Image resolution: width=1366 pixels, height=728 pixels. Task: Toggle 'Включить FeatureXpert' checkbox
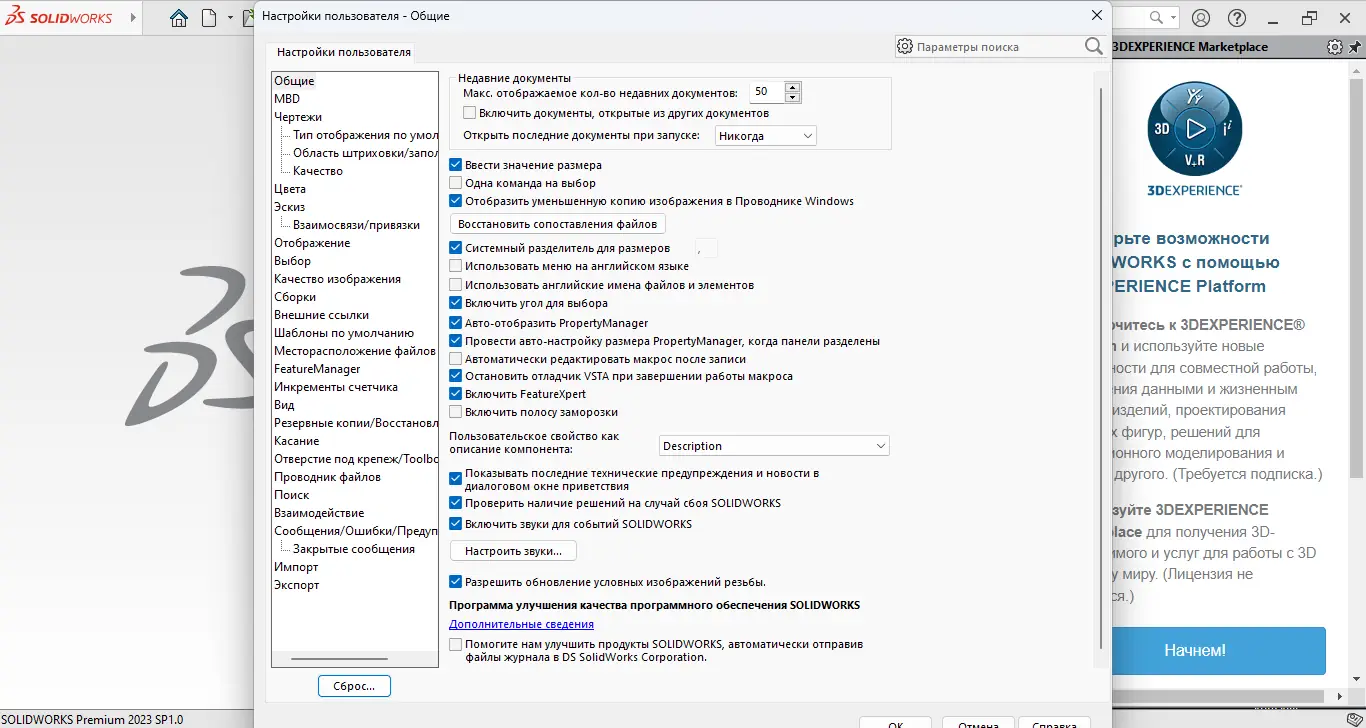(456, 394)
